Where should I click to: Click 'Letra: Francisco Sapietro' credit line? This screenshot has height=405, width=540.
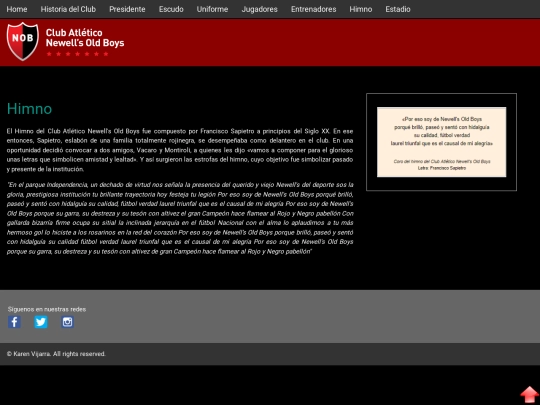tap(442, 168)
